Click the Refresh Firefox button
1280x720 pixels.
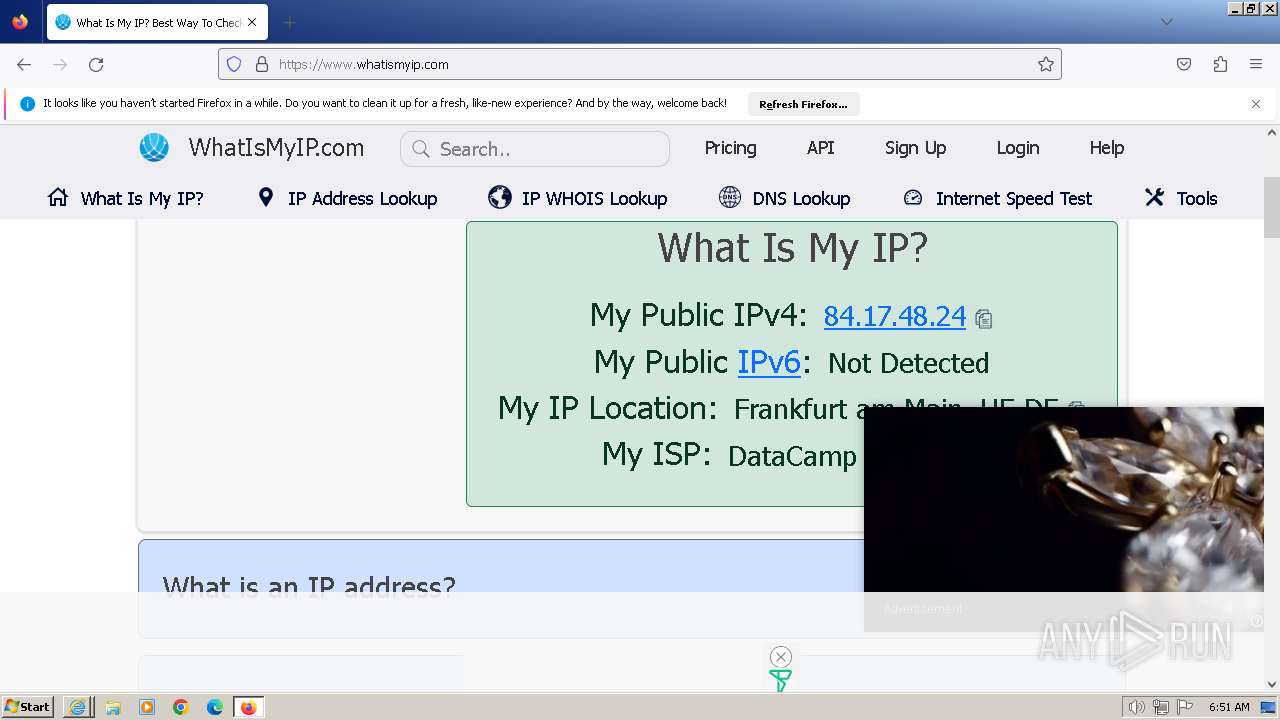[803, 104]
